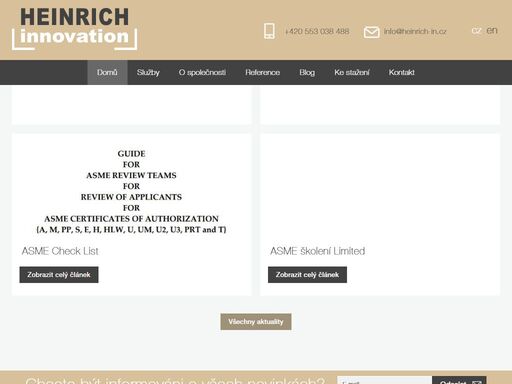The width and height of the screenshot is (512, 384).
Task: Show full ASME Check List article
Action: (x=59, y=275)
